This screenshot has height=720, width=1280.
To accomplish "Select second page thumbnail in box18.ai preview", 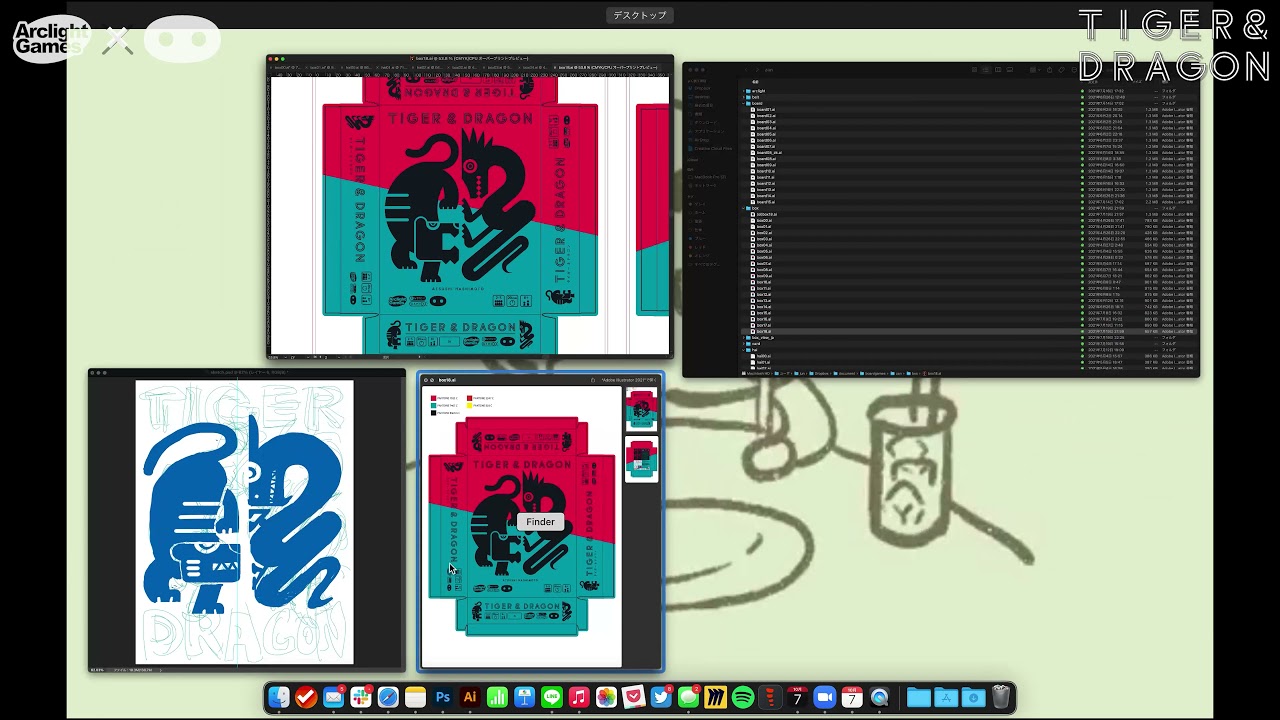I will (x=641, y=459).
